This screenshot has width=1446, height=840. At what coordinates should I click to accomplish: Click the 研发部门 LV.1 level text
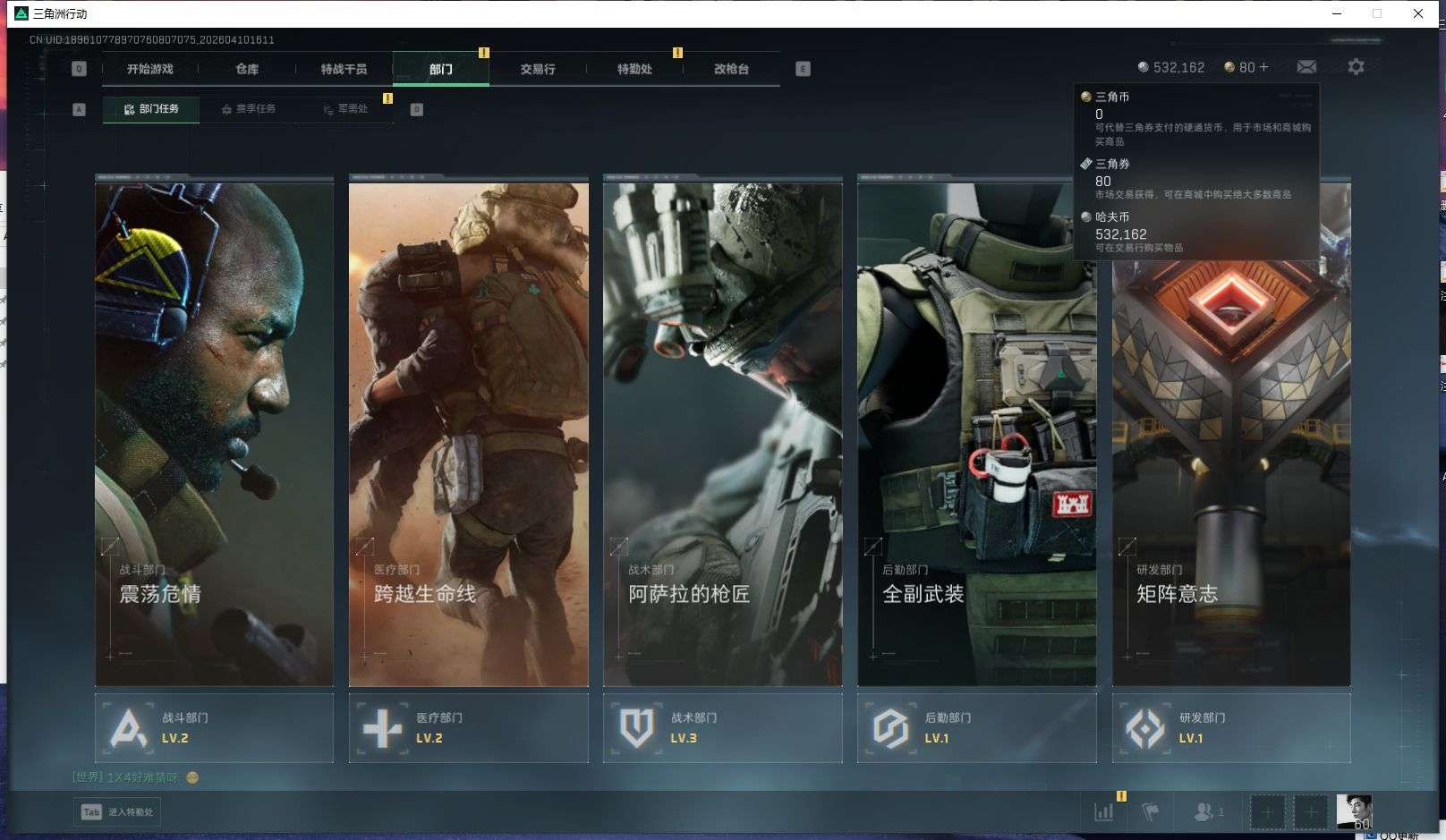(1191, 738)
